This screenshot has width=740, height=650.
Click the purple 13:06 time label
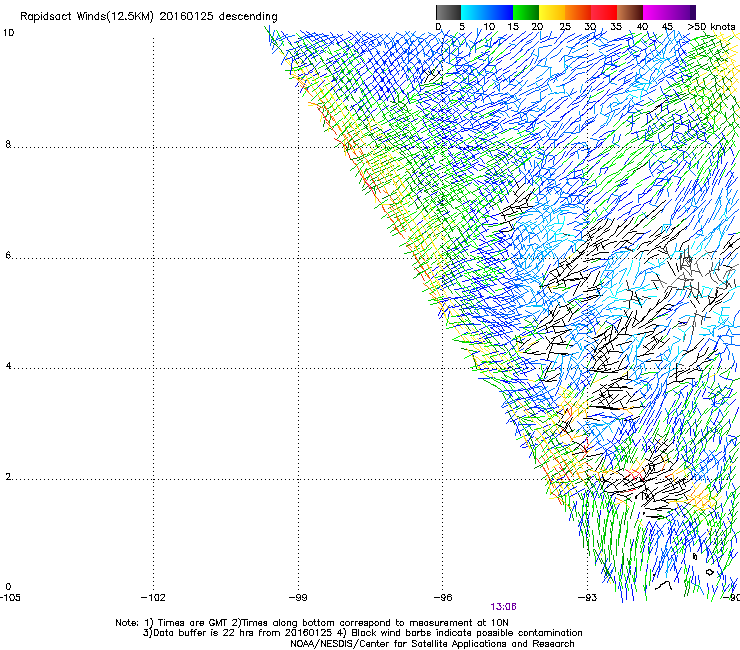(x=503, y=607)
